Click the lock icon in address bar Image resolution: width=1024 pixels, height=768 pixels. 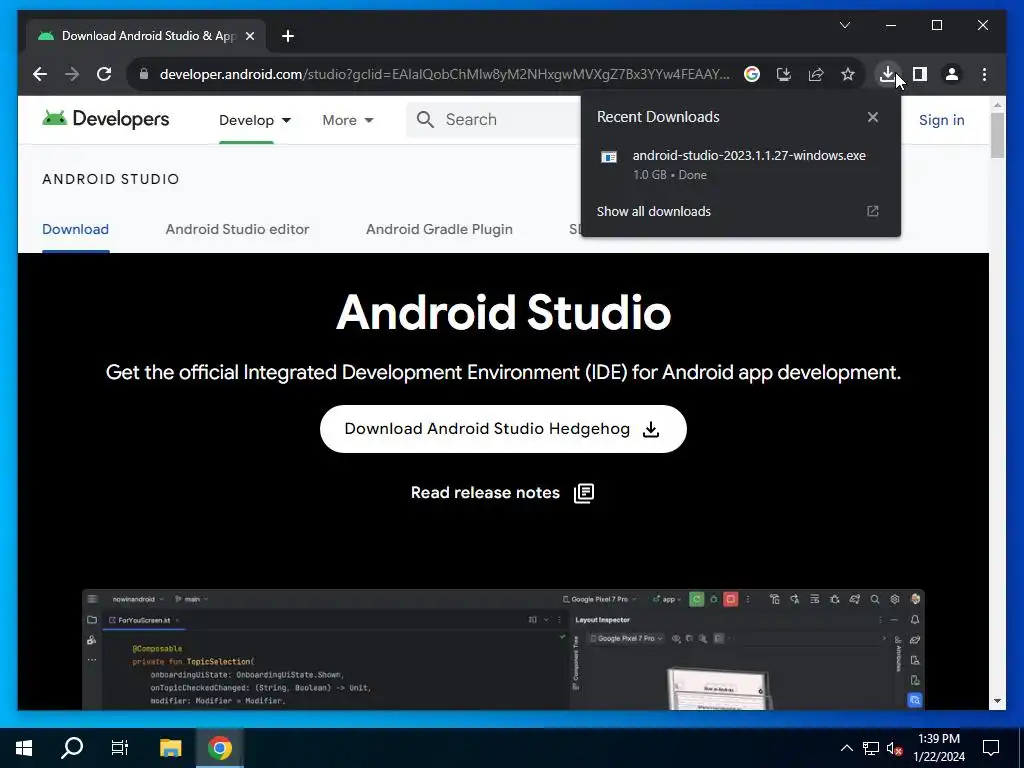144,74
